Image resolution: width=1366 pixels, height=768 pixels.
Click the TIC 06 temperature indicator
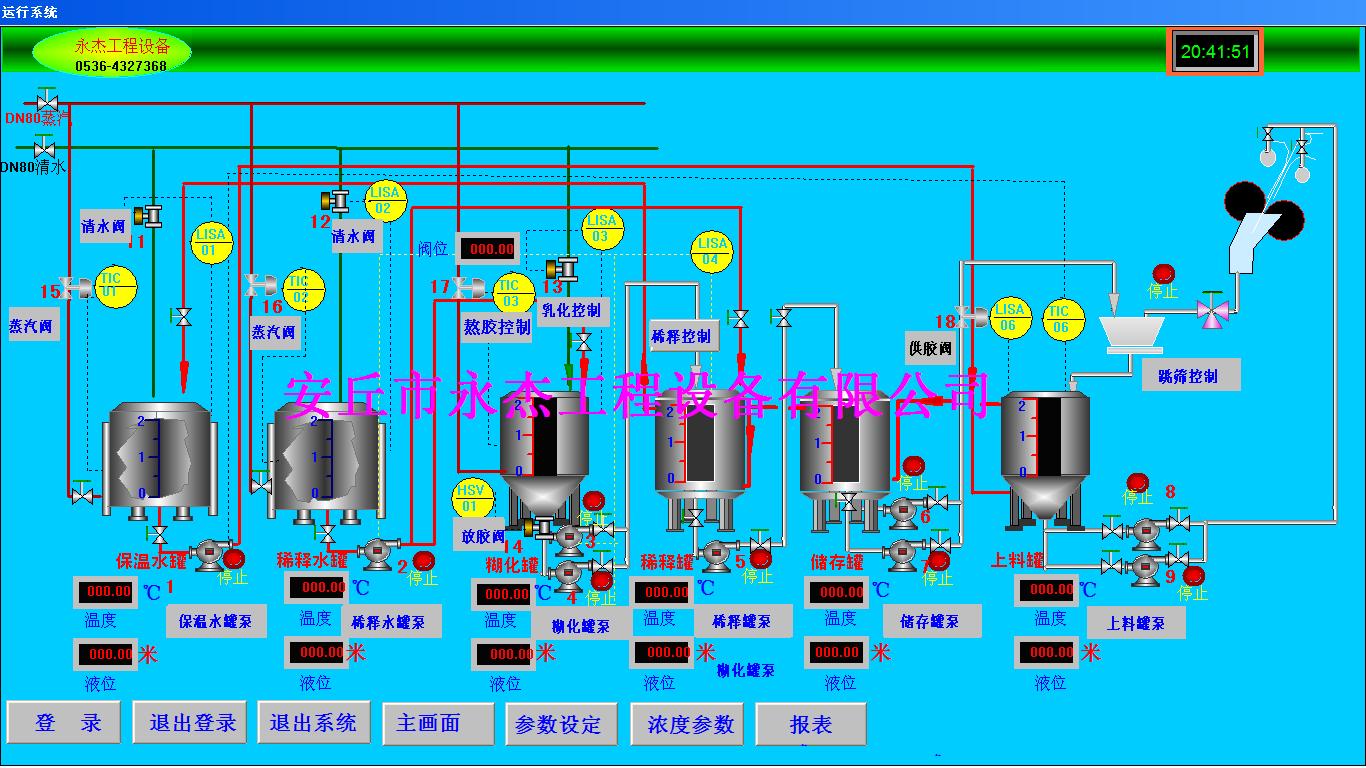(x=1060, y=319)
